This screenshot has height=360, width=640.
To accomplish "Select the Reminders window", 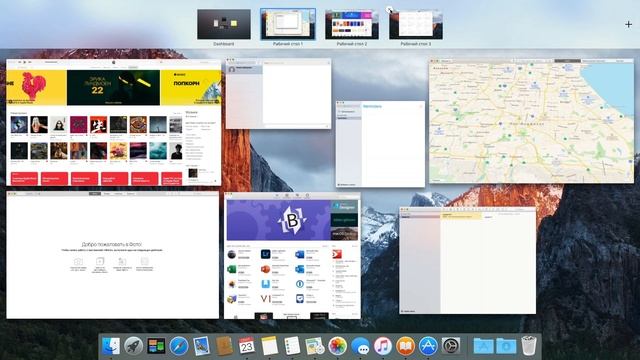I will click(x=380, y=144).
